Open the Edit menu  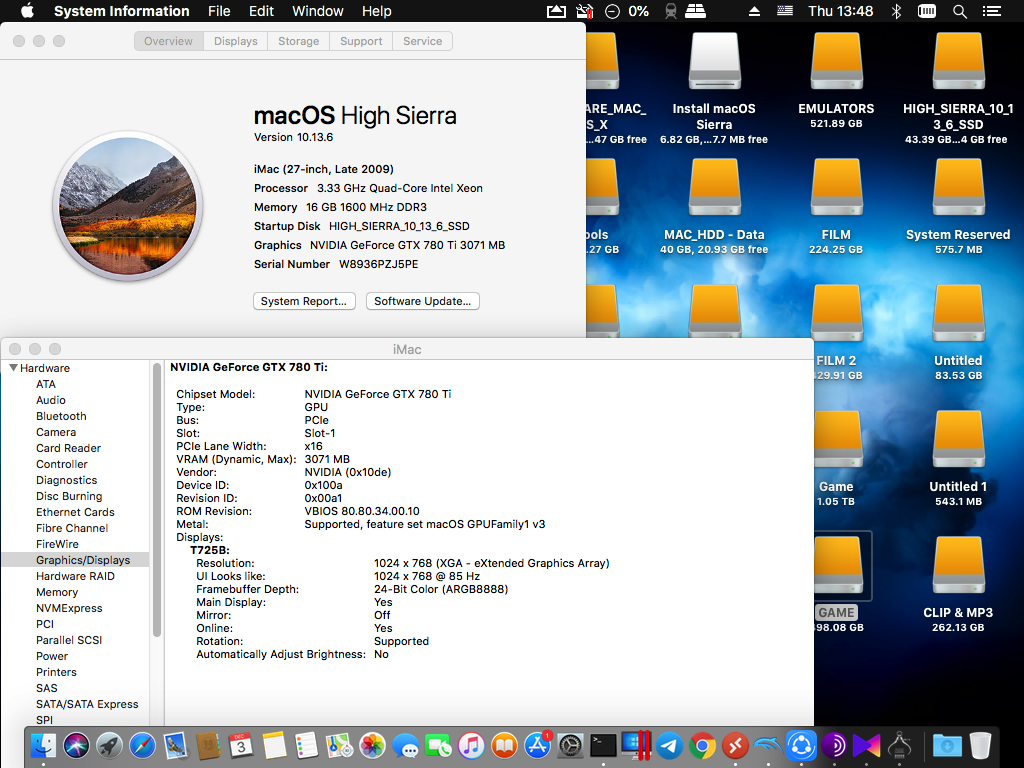[x=261, y=11]
